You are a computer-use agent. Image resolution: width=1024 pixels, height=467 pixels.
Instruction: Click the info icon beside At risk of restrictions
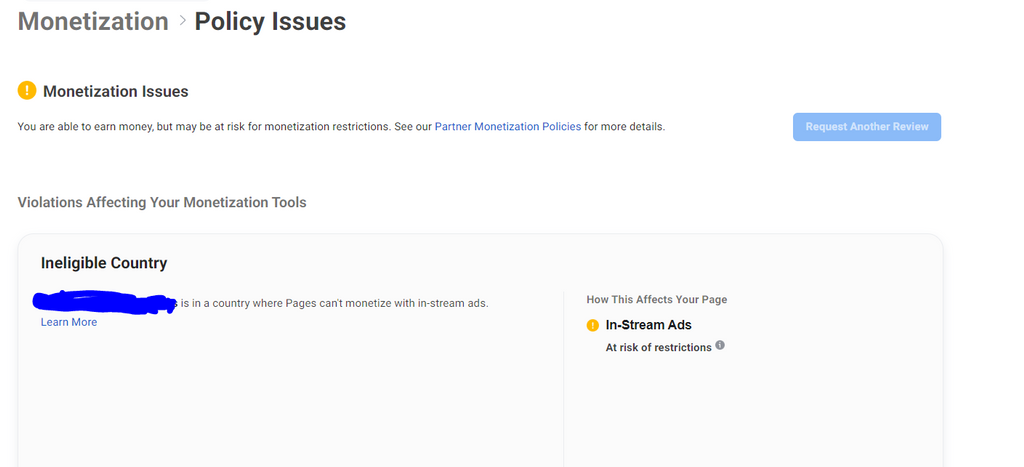coord(720,345)
